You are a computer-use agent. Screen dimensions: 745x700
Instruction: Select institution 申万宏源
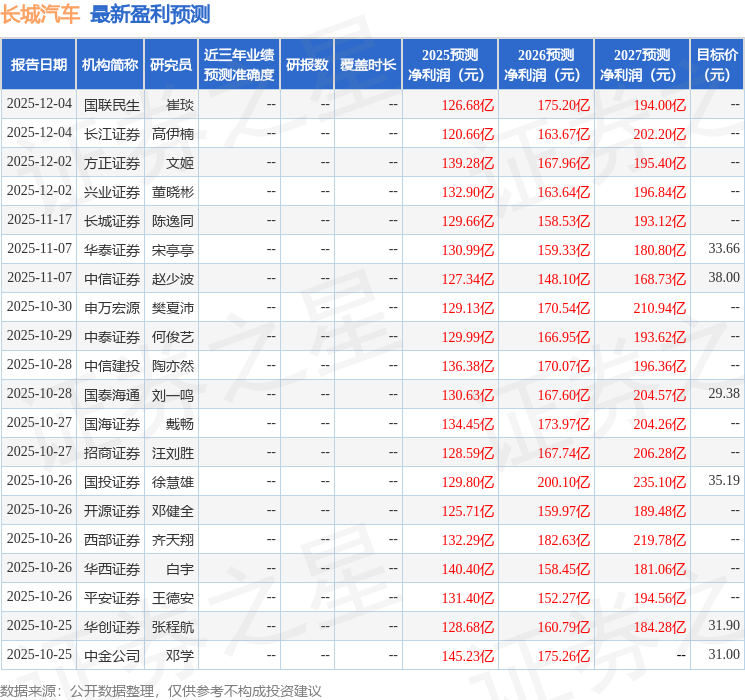pos(112,307)
